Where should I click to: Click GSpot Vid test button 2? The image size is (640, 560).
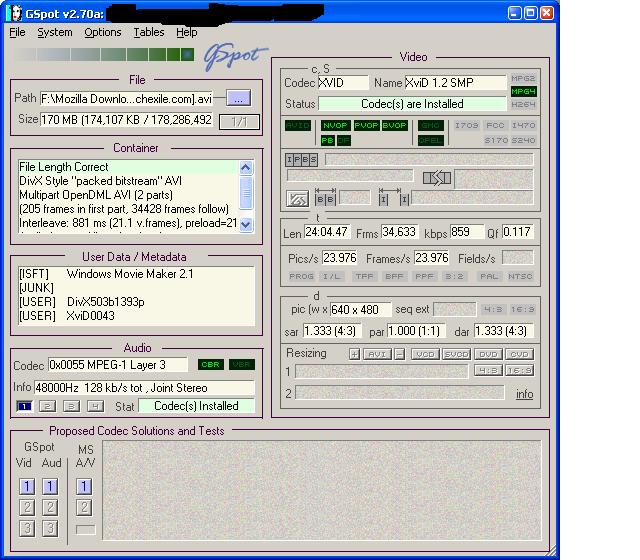pyautogui.click(x=27, y=507)
